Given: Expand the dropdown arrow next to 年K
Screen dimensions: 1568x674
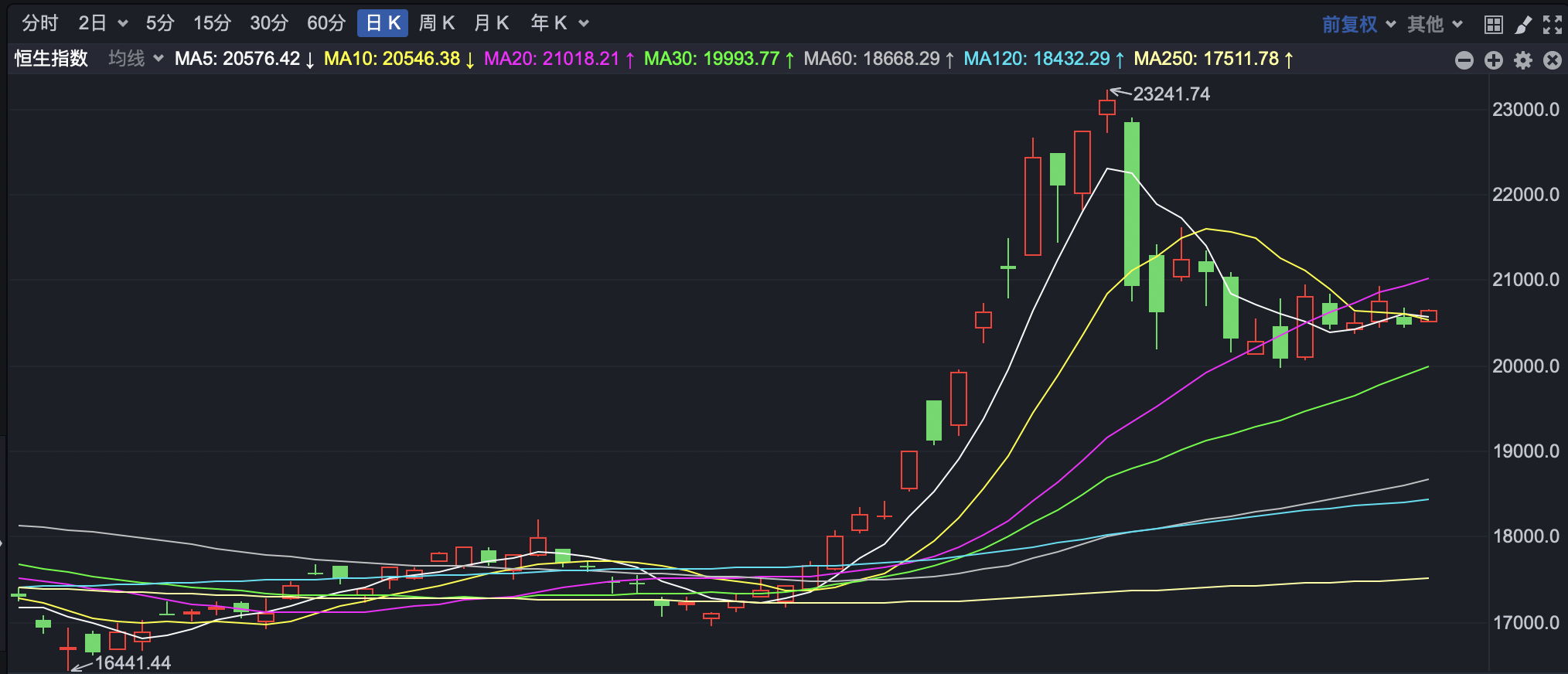Looking at the screenshot, I should pyautogui.click(x=584, y=24).
